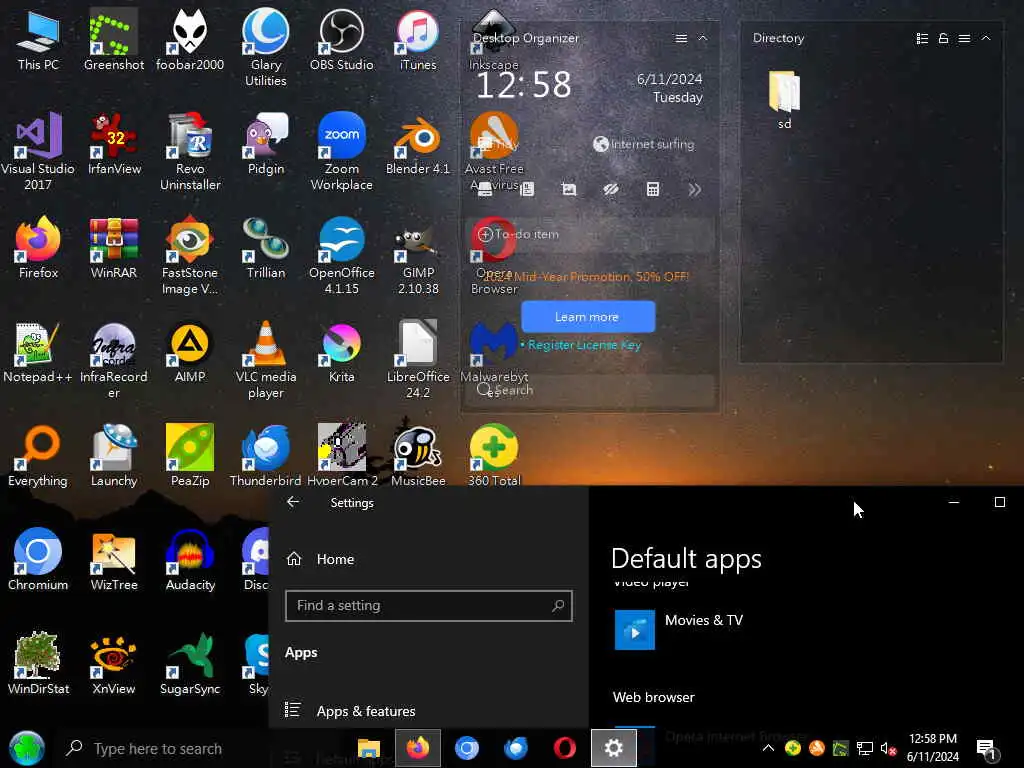Select the Audacity desktop icon

tap(190, 559)
